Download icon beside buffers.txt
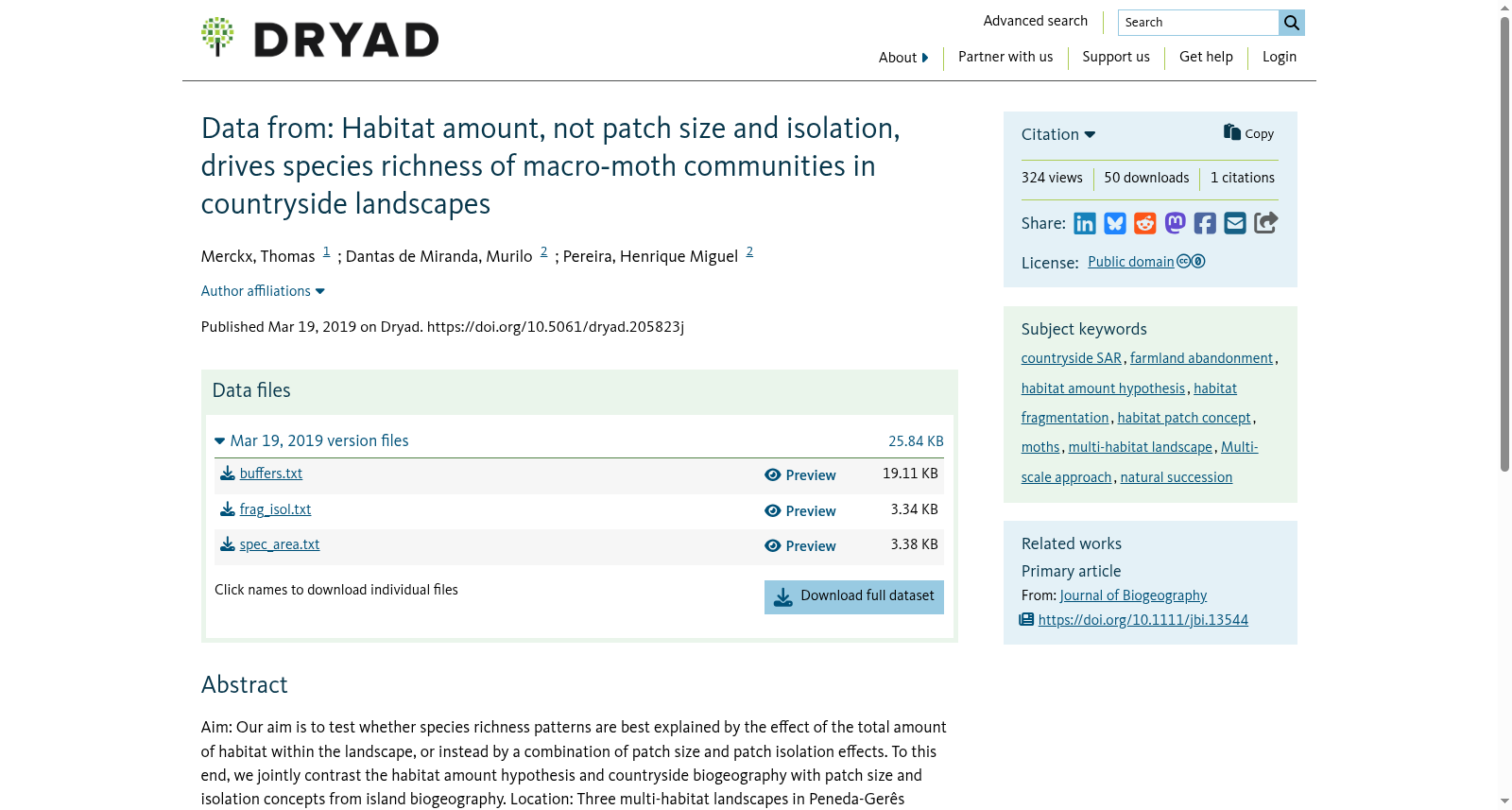The width and height of the screenshot is (1512, 810). coord(228,474)
